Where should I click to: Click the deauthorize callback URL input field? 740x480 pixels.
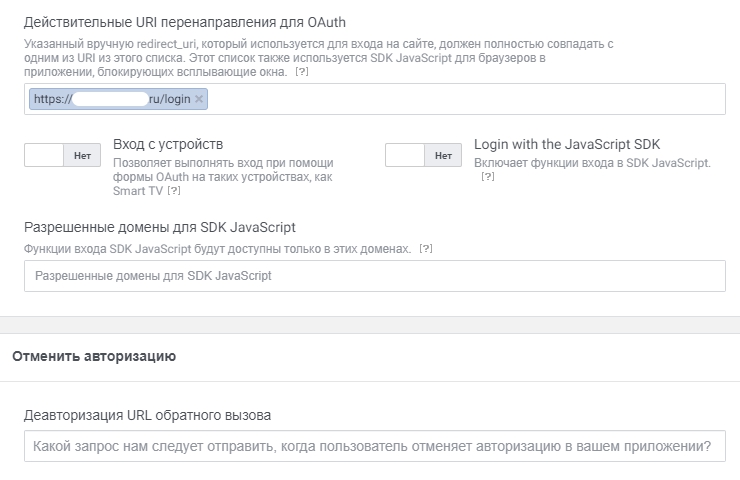click(x=374, y=446)
